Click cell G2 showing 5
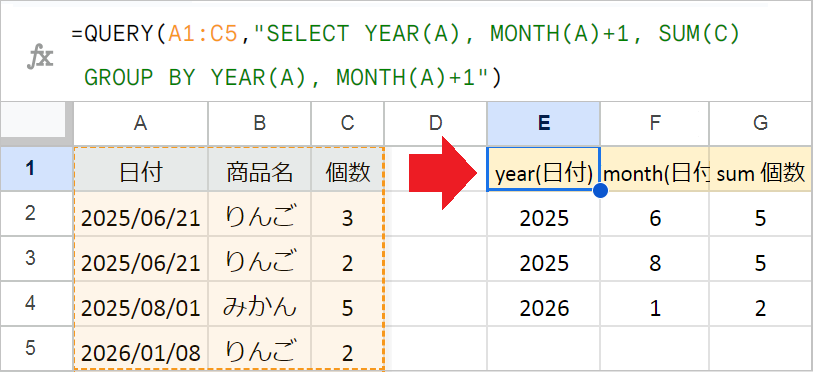This screenshot has height=372, width=813. pyautogui.click(x=760, y=214)
